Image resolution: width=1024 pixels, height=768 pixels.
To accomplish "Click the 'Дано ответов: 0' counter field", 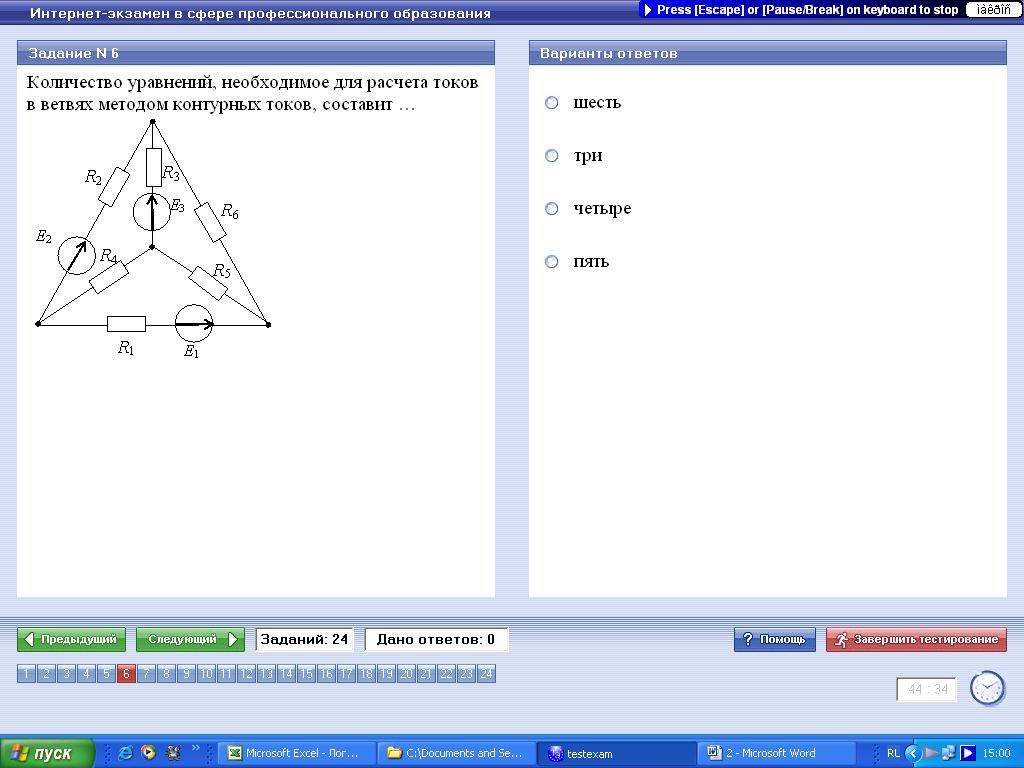I will pyautogui.click(x=436, y=639).
